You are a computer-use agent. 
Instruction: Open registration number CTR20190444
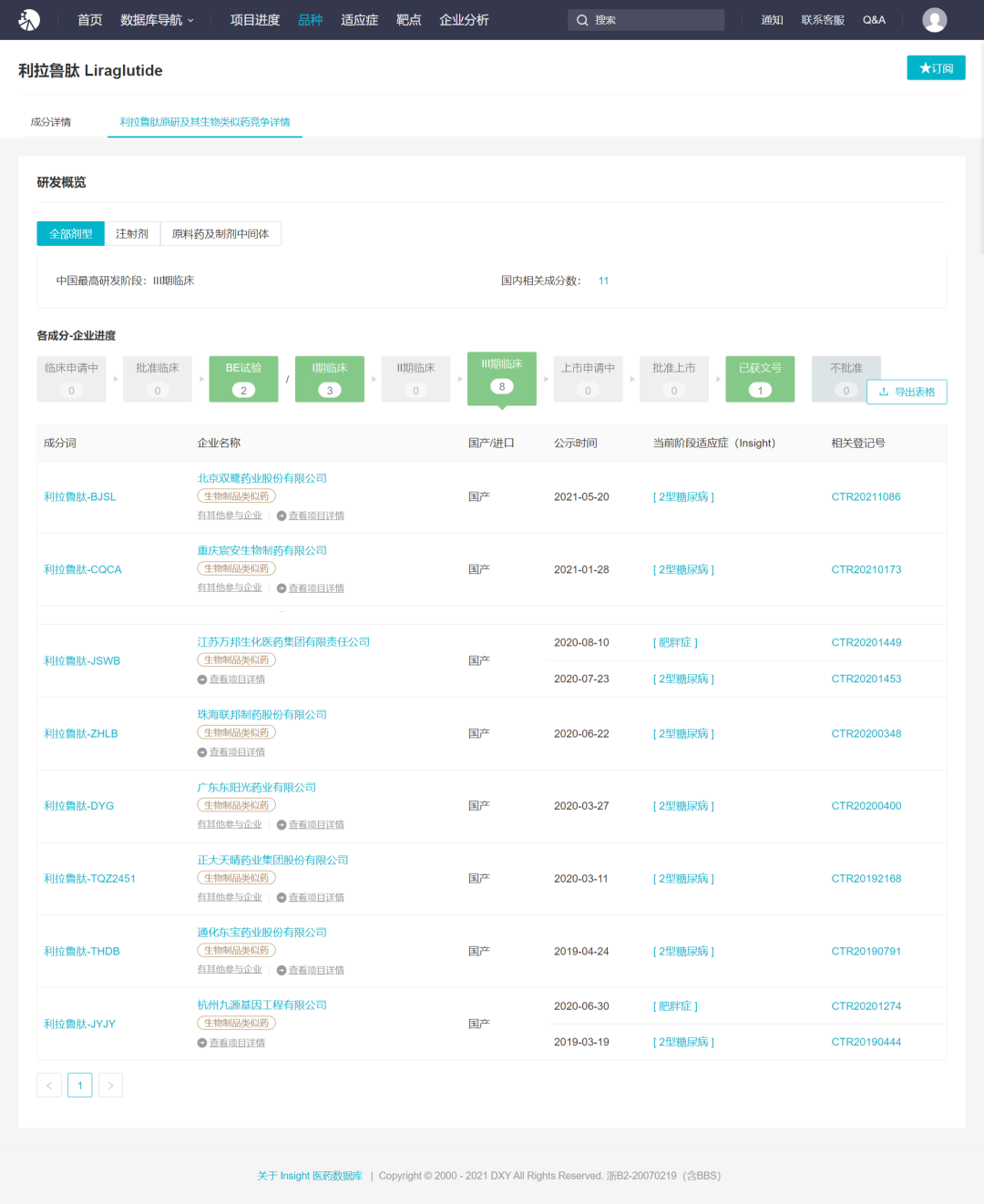pos(866,1043)
